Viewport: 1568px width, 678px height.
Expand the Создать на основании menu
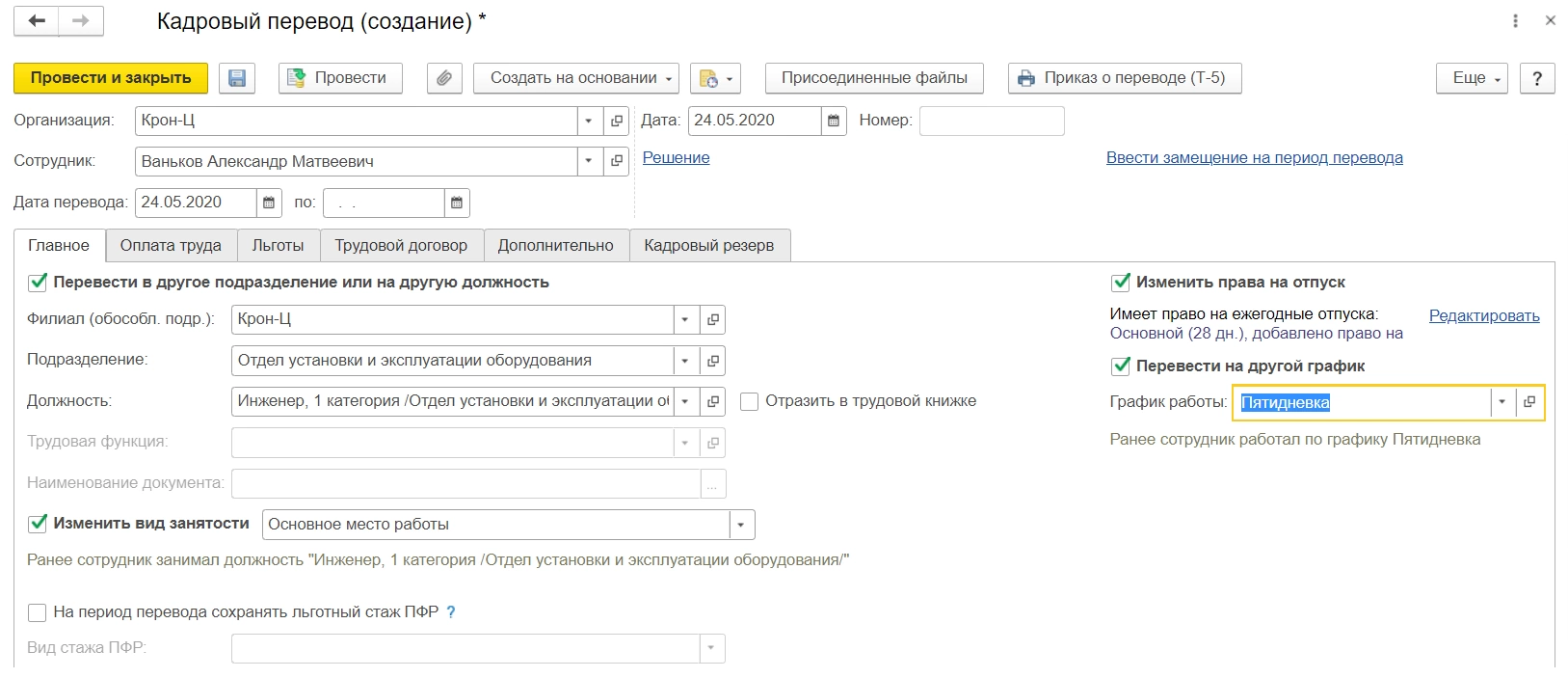click(x=575, y=78)
